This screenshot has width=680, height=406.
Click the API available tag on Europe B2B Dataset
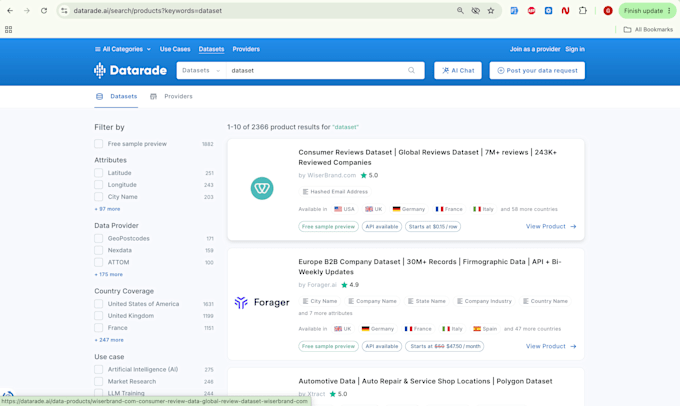(x=382, y=346)
